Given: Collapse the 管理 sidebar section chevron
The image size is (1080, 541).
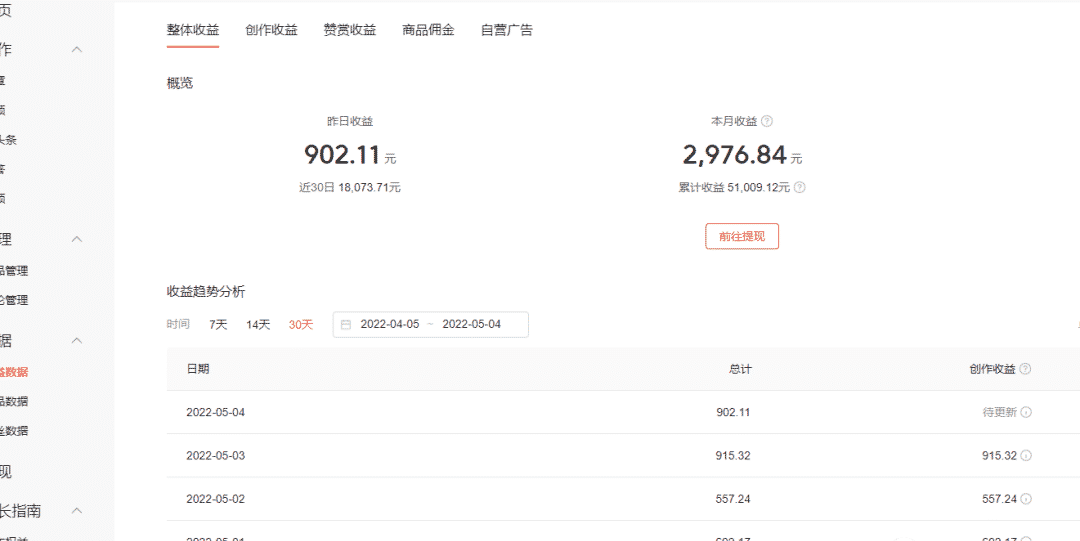Looking at the screenshot, I should pos(77,239).
